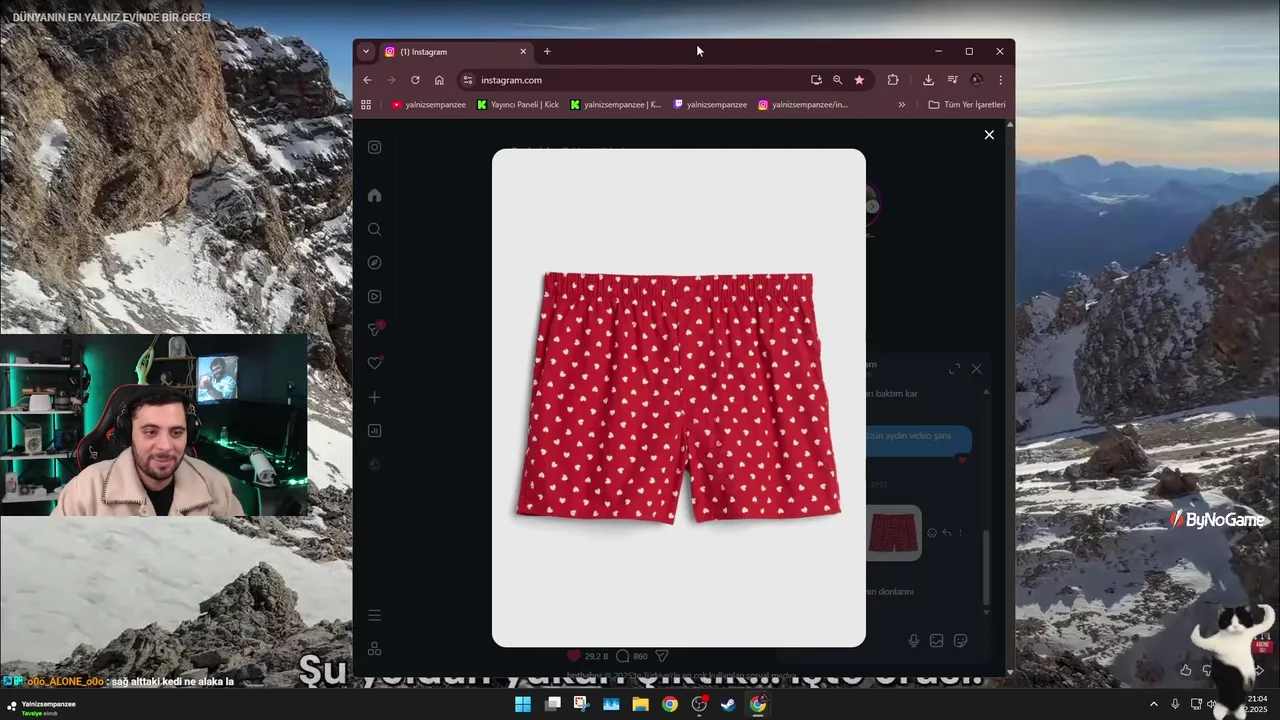Open Reels from the Instagram sidebar

(374, 296)
